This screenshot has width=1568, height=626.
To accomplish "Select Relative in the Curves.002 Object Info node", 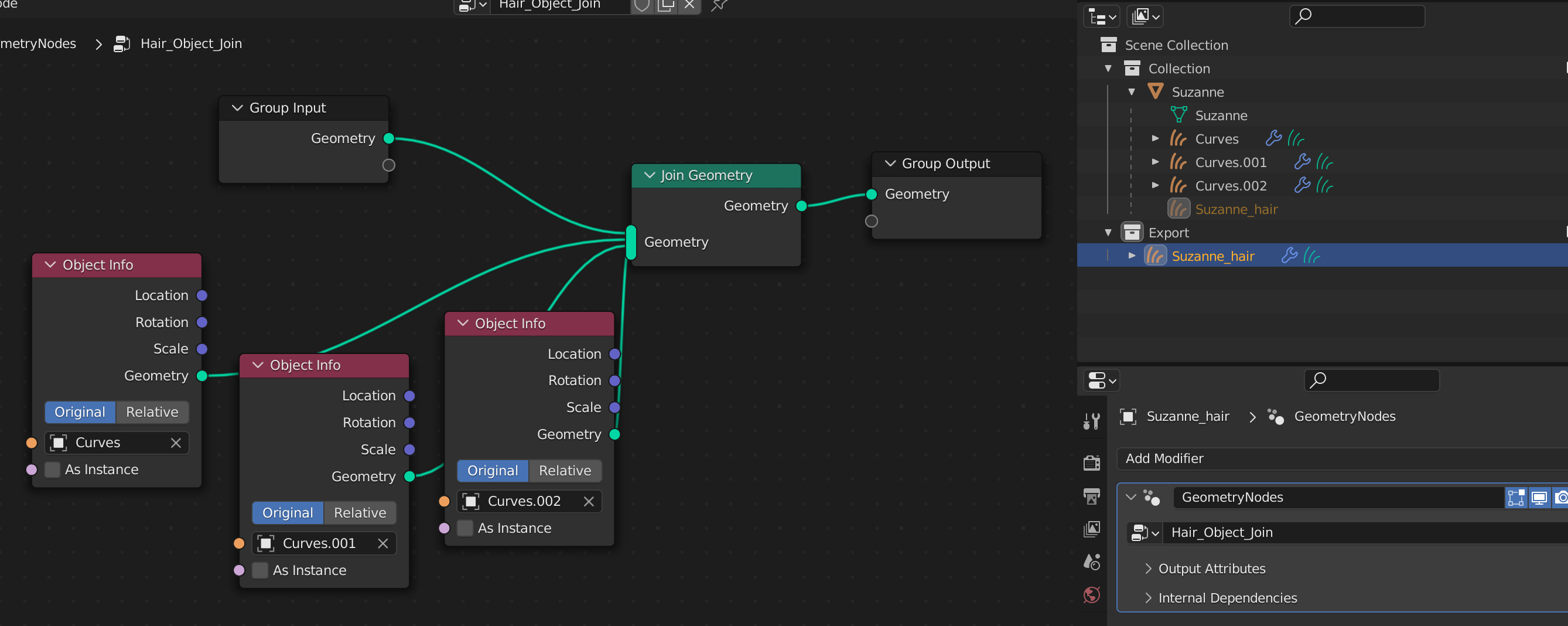I will (565, 471).
